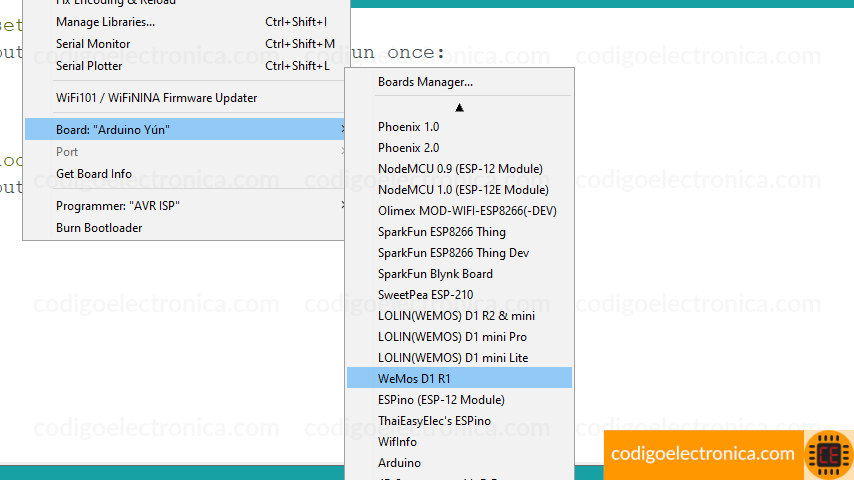
Task: Click the Board submenu arrow
Action: (342, 129)
